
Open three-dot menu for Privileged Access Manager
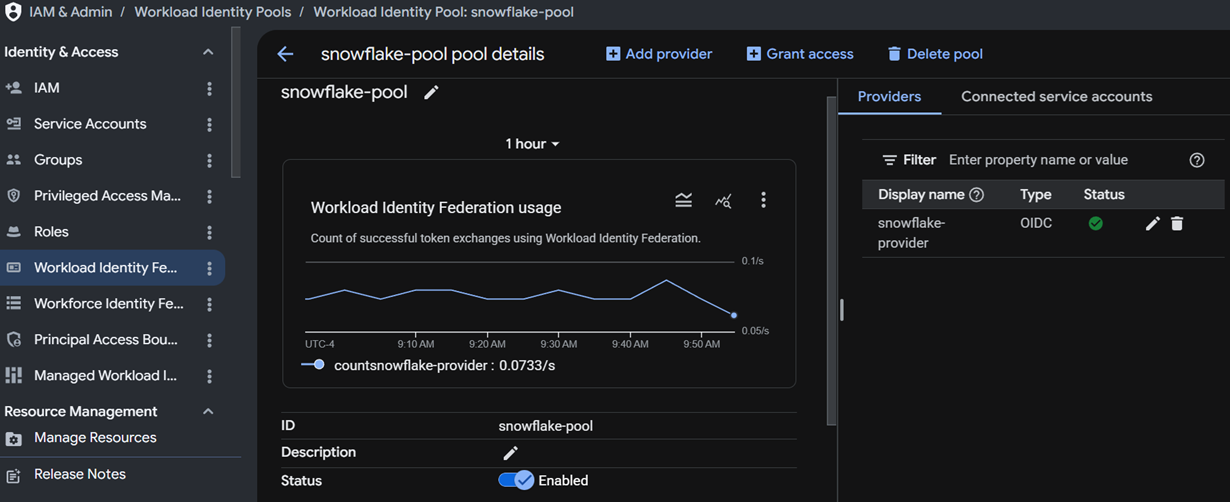pyautogui.click(x=209, y=196)
